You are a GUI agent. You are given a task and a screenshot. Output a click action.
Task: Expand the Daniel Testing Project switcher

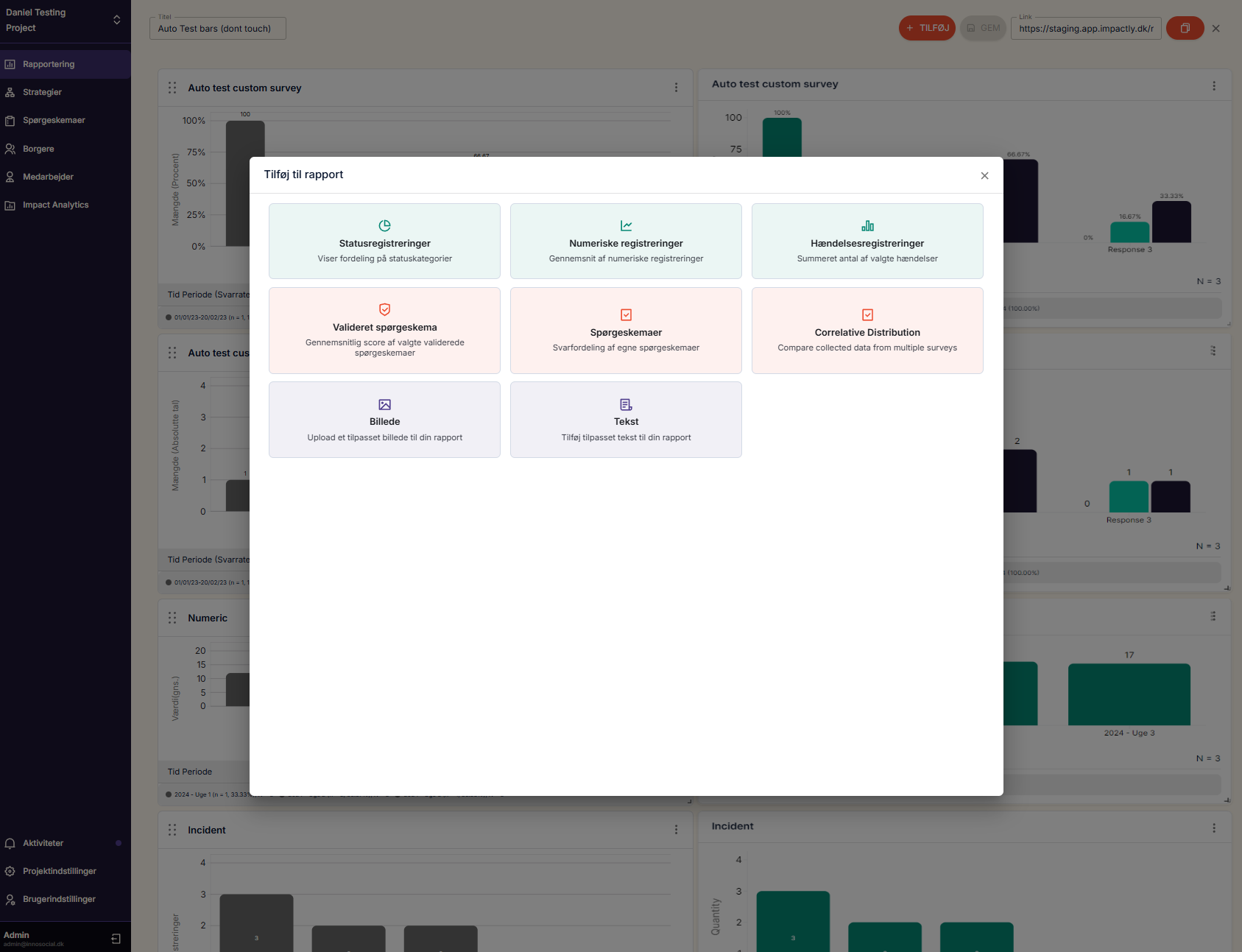(116, 20)
